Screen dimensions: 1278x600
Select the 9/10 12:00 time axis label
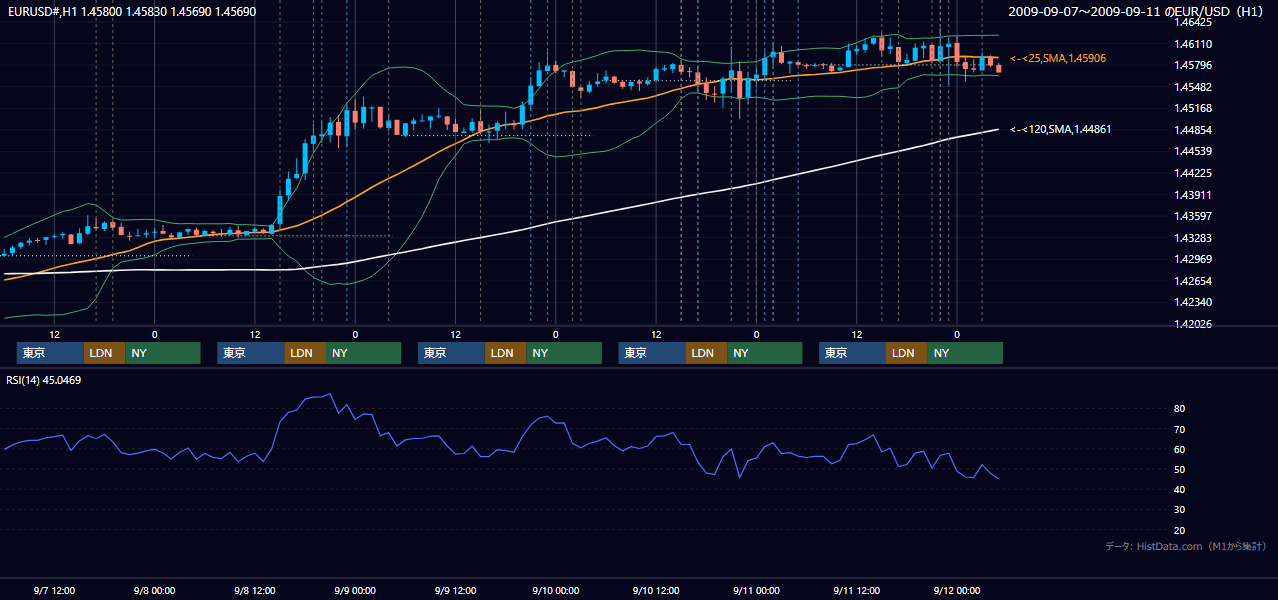point(655,590)
